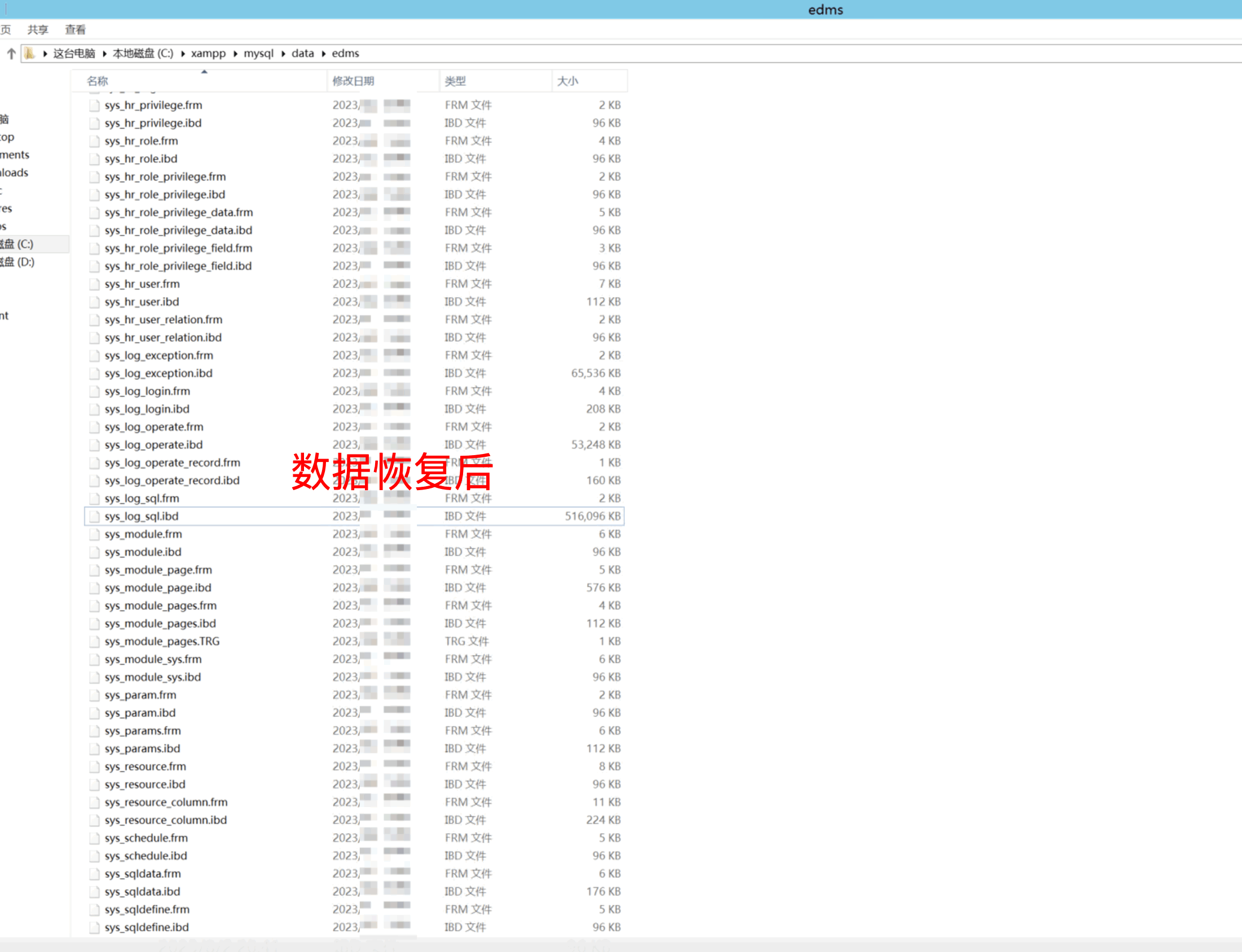Open the 查看 ribbon tab
Image resolution: width=1242 pixels, height=952 pixels.
[x=75, y=29]
